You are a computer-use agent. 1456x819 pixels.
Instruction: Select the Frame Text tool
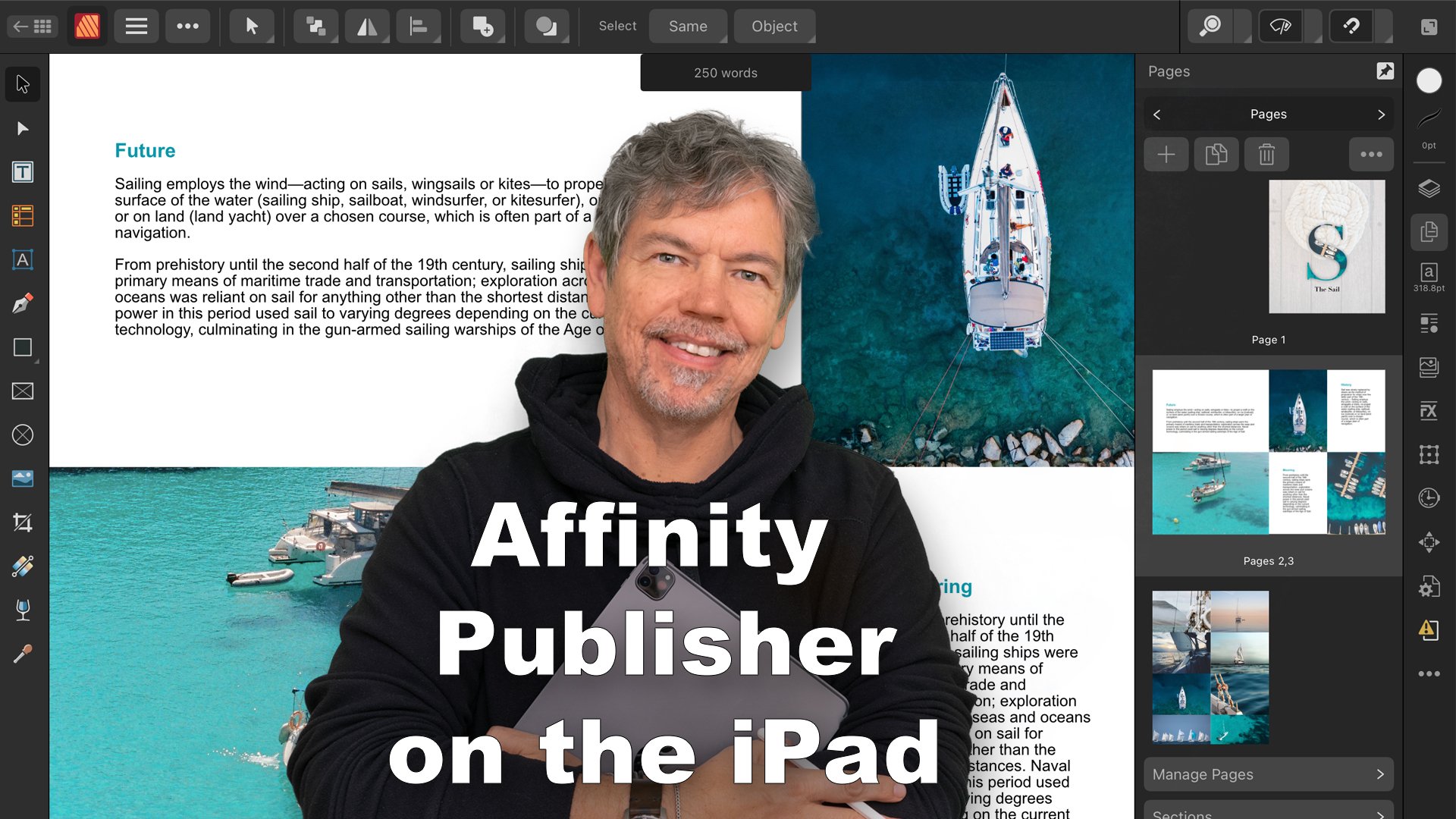tap(23, 173)
